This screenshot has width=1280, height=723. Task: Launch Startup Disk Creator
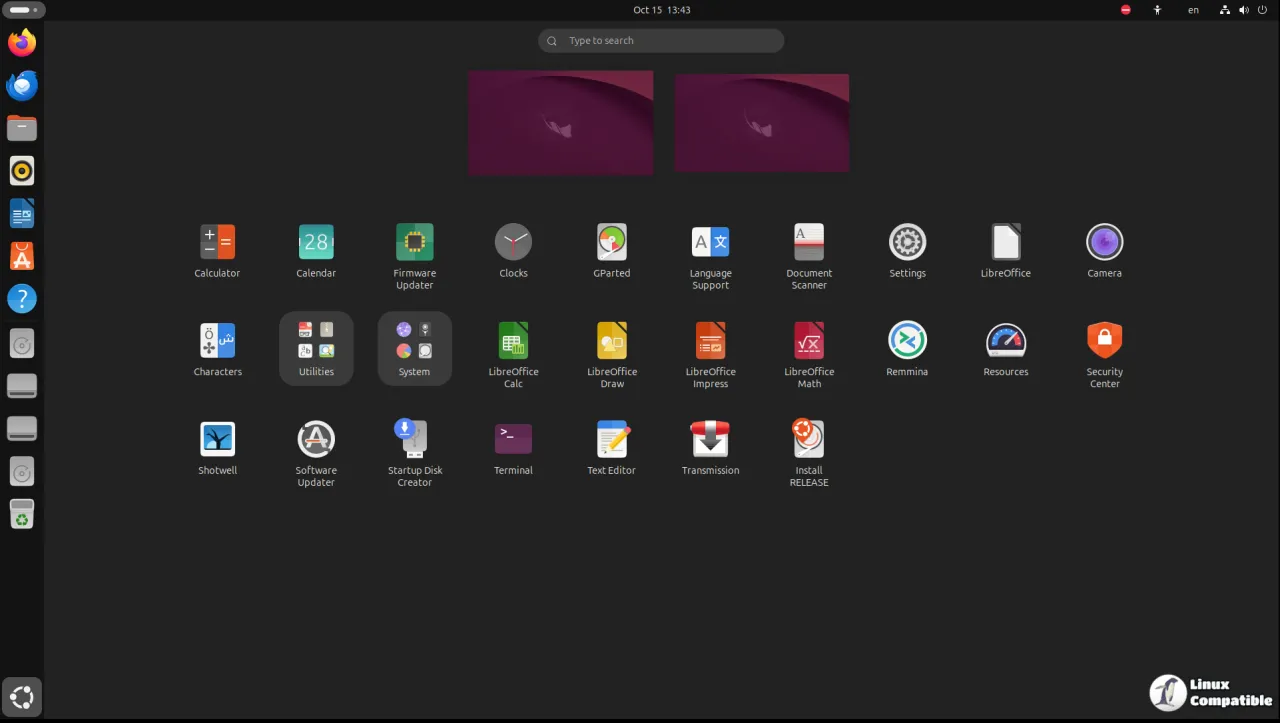pyautogui.click(x=413, y=439)
